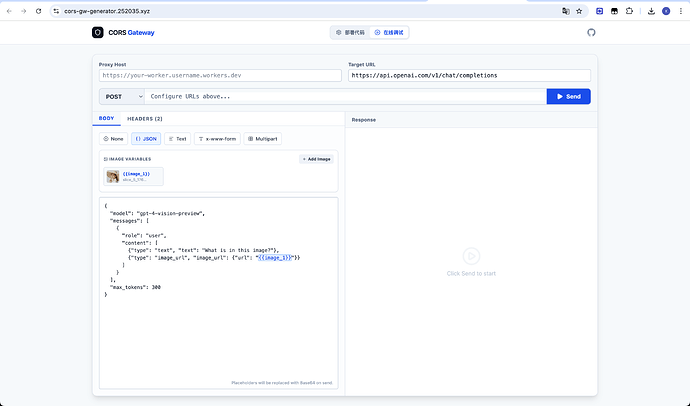Choose the Multipart body type
Screen dimensions: 690x406
coord(263,139)
